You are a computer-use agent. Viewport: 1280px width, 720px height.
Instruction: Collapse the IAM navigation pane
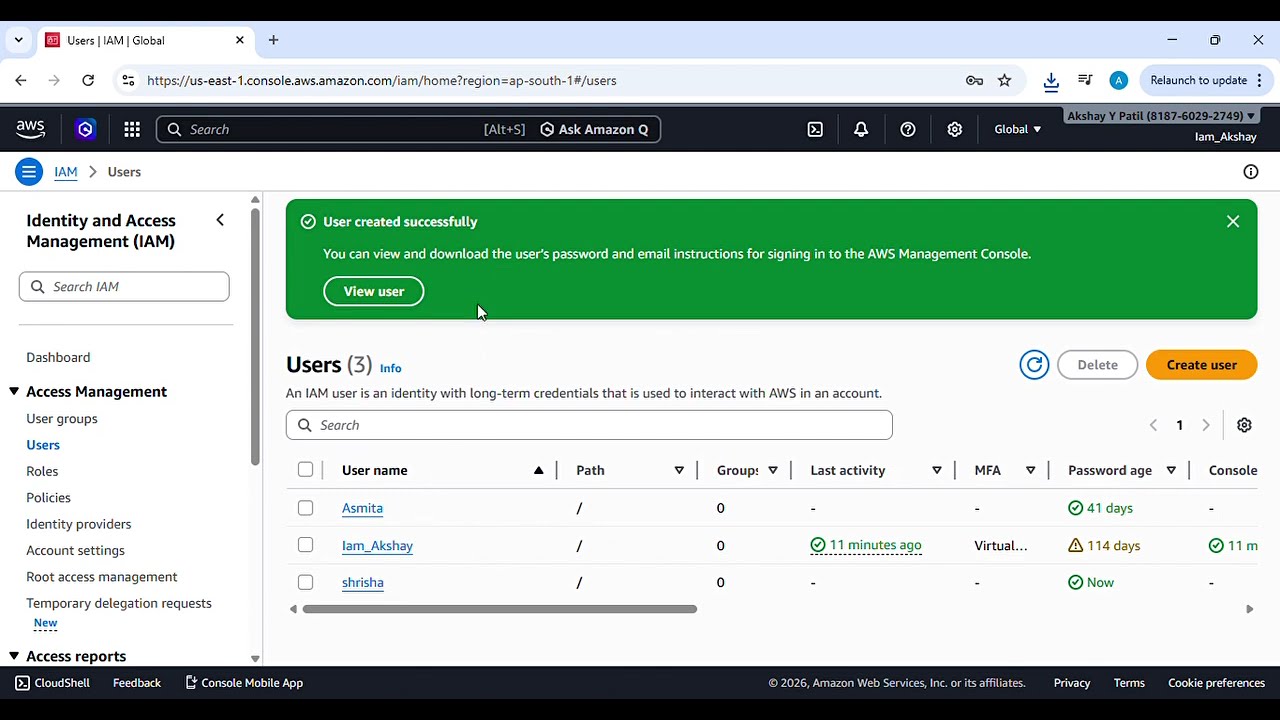pos(220,220)
